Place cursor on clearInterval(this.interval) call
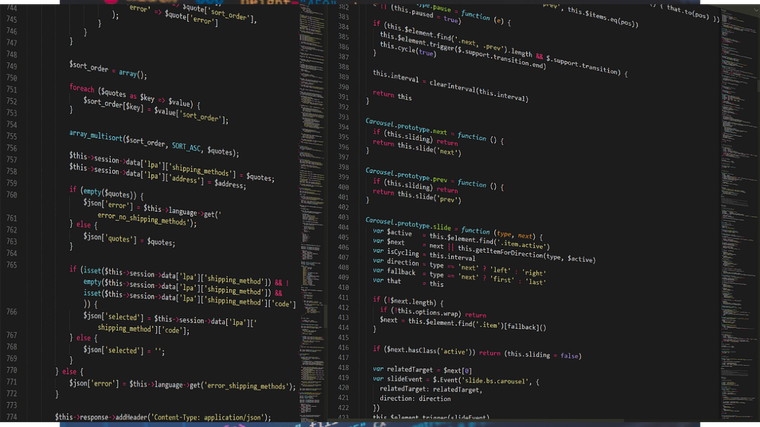This screenshot has height=427, width=760. point(478,90)
